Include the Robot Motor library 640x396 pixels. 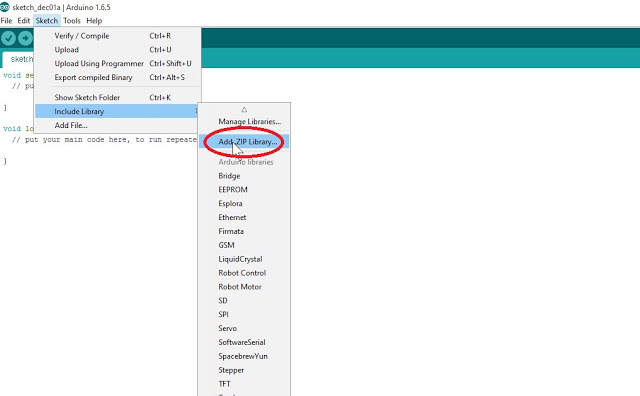pos(244,287)
